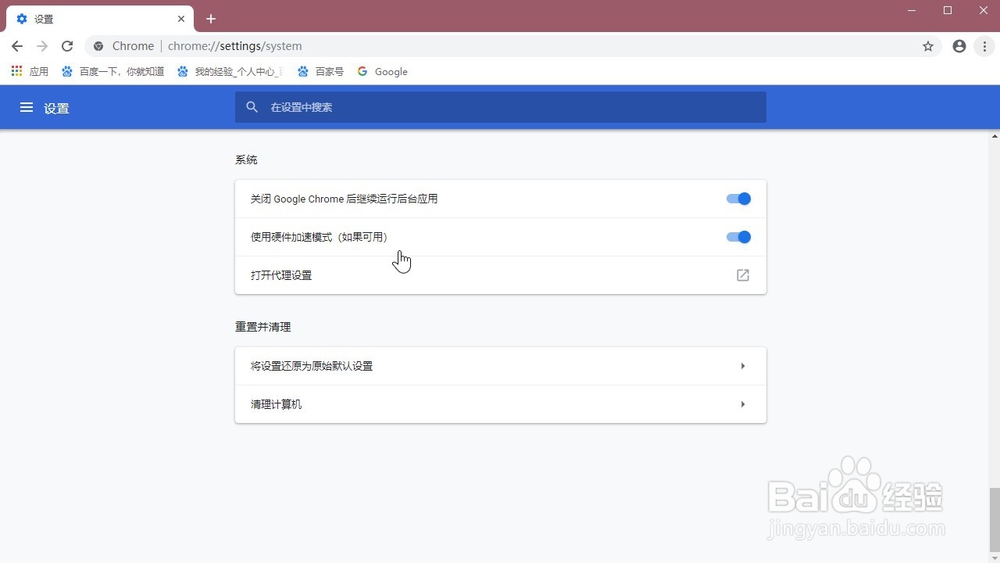1000x563 pixels.
Task: Open the 百度一下，你就知道 bookmark
Action: coord(113,71)
